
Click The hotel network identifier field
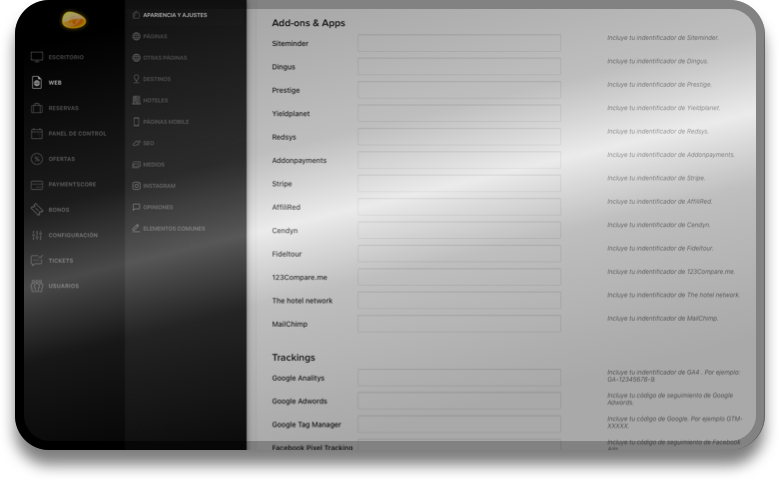tap(459, 300)
